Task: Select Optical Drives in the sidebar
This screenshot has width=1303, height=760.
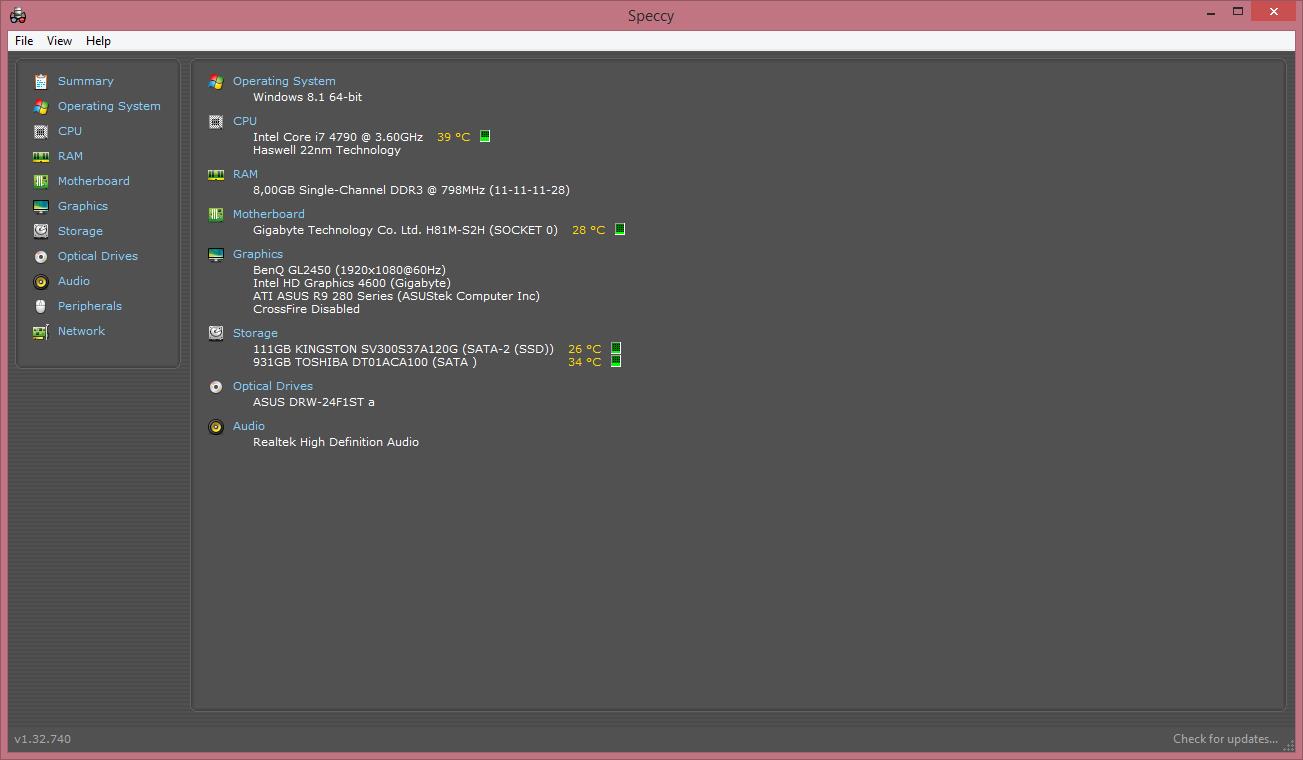Action: point(98,256)
